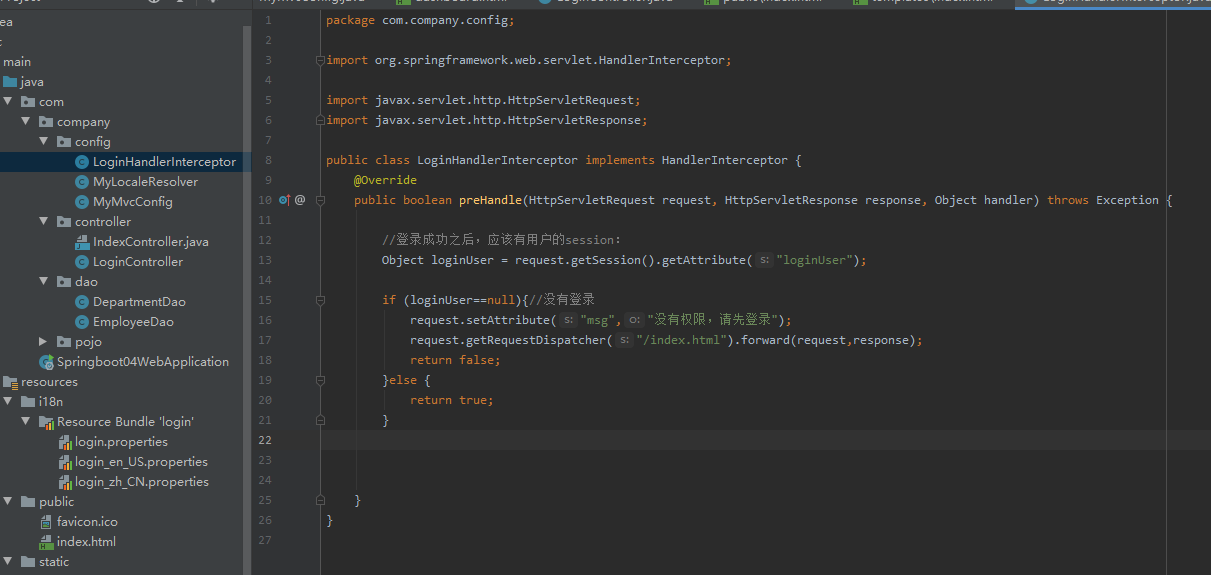Fold the else block at line 19

point(320,380)
